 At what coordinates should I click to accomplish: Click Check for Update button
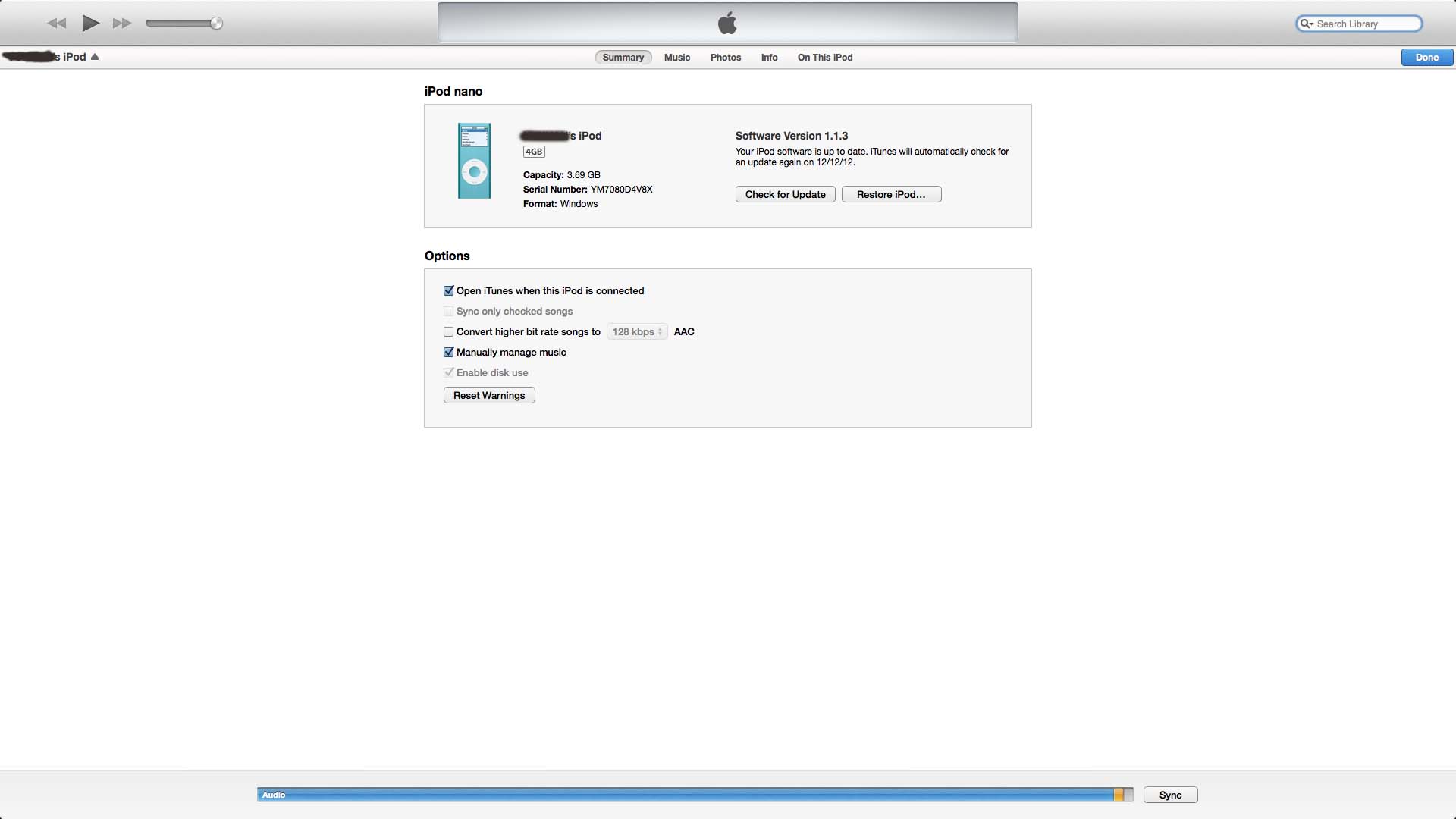coord(785,195)
